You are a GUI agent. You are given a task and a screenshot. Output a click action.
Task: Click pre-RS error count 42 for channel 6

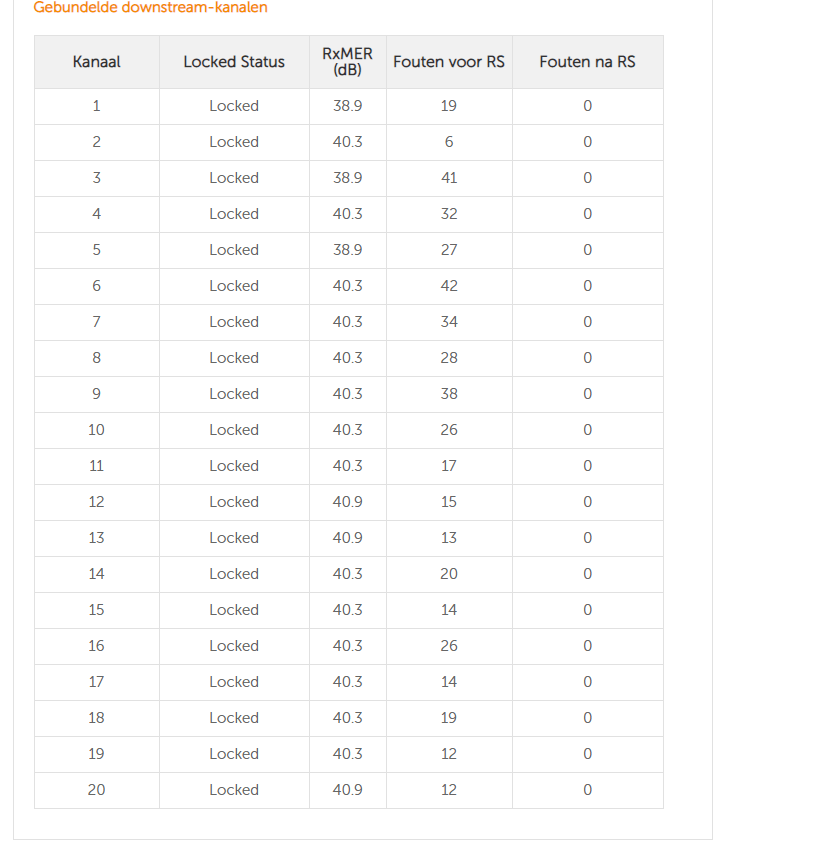(x=449, y=286)
